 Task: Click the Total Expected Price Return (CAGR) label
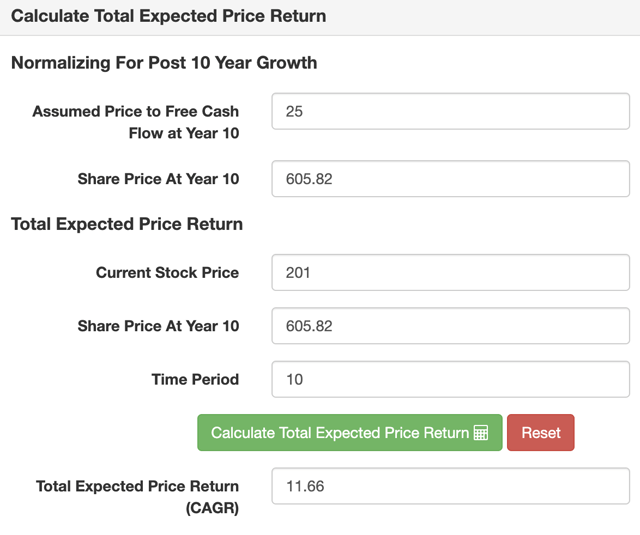138,497
